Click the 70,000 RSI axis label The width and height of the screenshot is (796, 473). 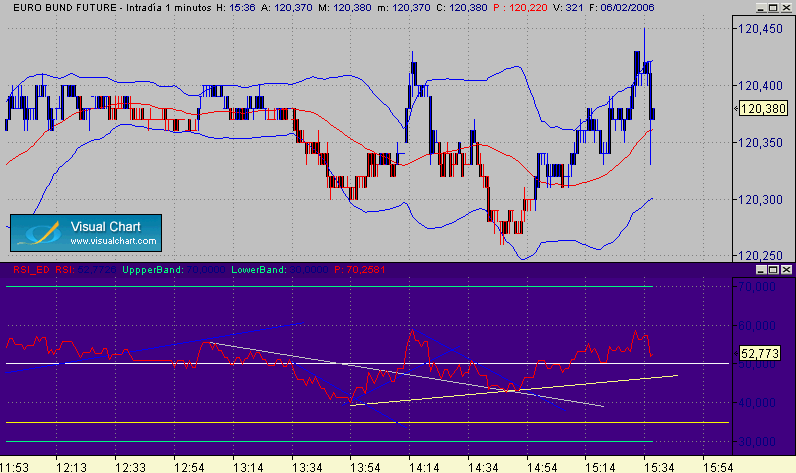coord(756,287)
